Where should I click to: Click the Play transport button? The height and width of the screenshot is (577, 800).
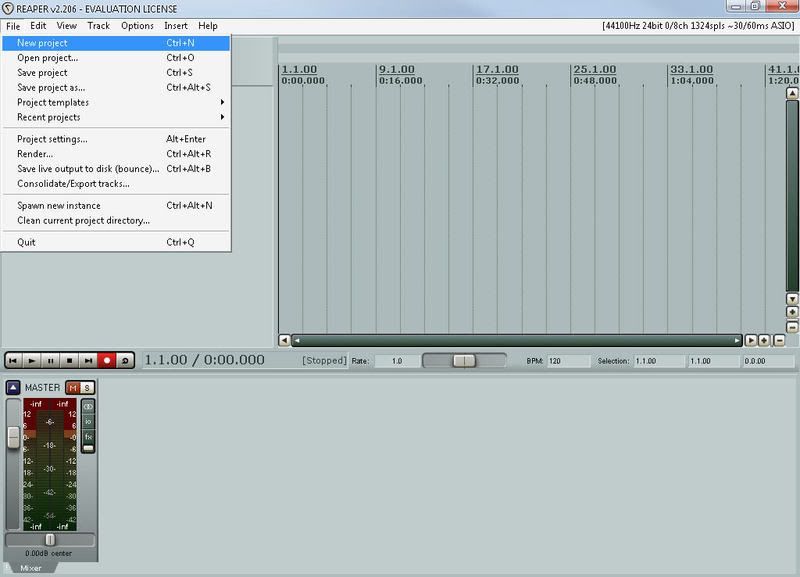[x=32, y=360]
